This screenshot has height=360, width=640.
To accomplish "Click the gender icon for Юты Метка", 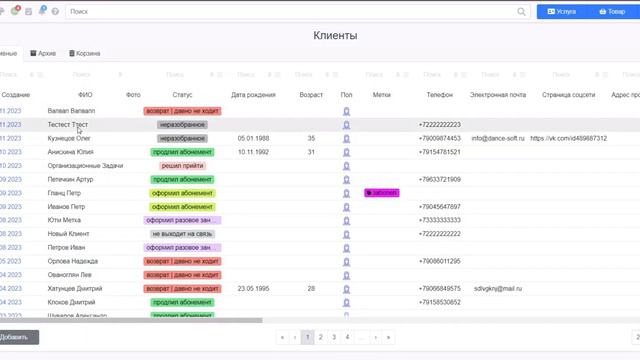I will 346,220.
